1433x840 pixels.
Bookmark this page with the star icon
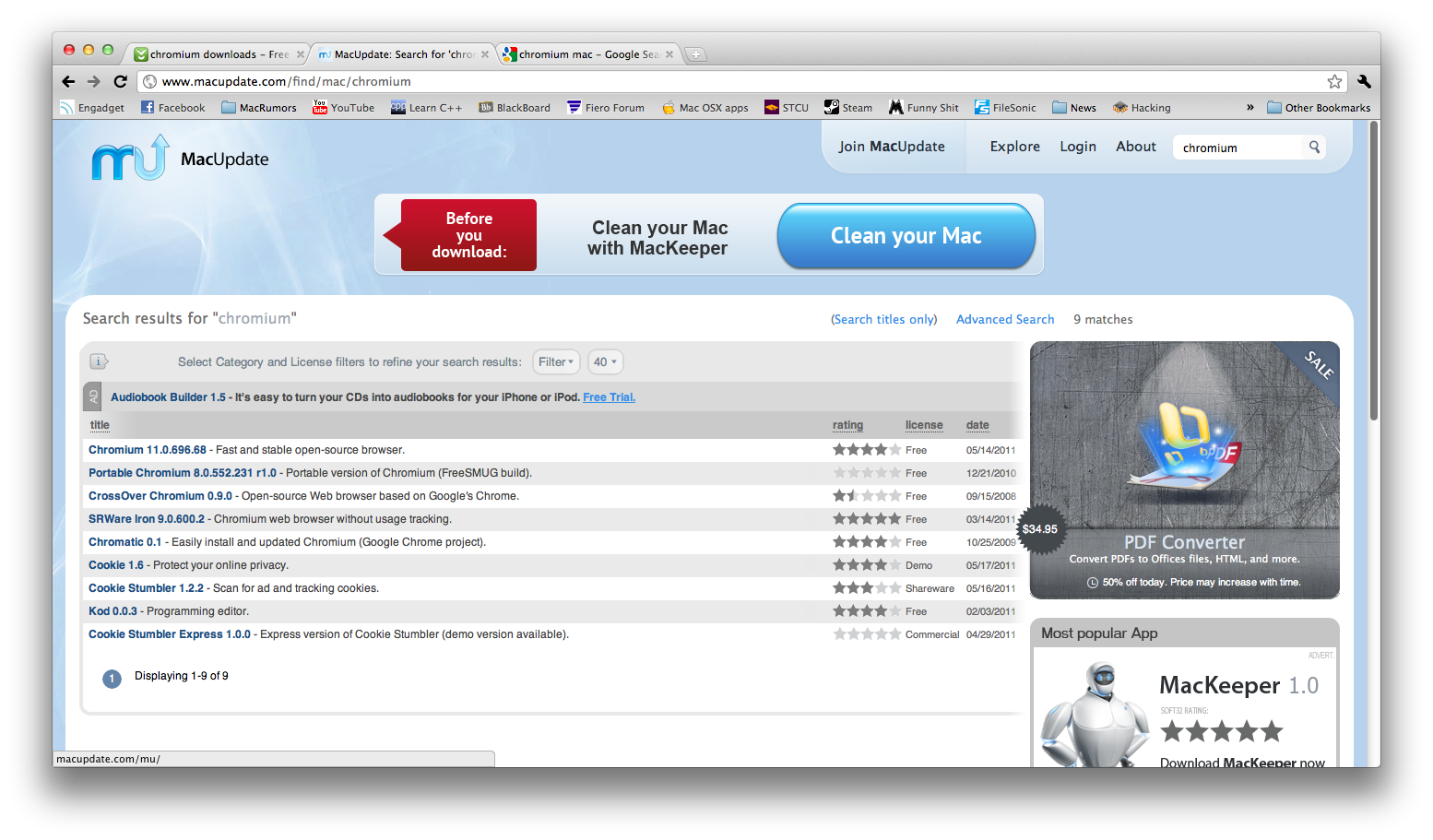[1334, 81]
